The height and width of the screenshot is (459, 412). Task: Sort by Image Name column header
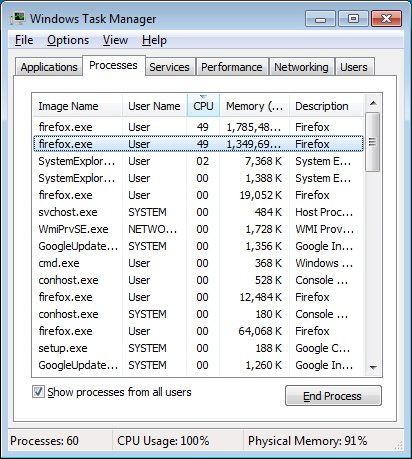point(77,106)
